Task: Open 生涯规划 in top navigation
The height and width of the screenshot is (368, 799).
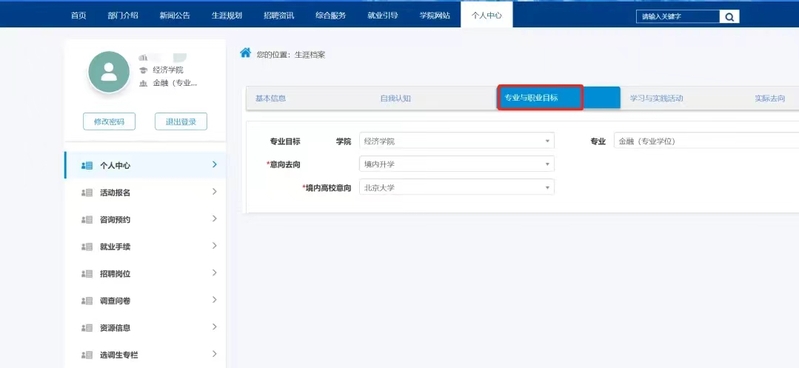Action: 227,15
